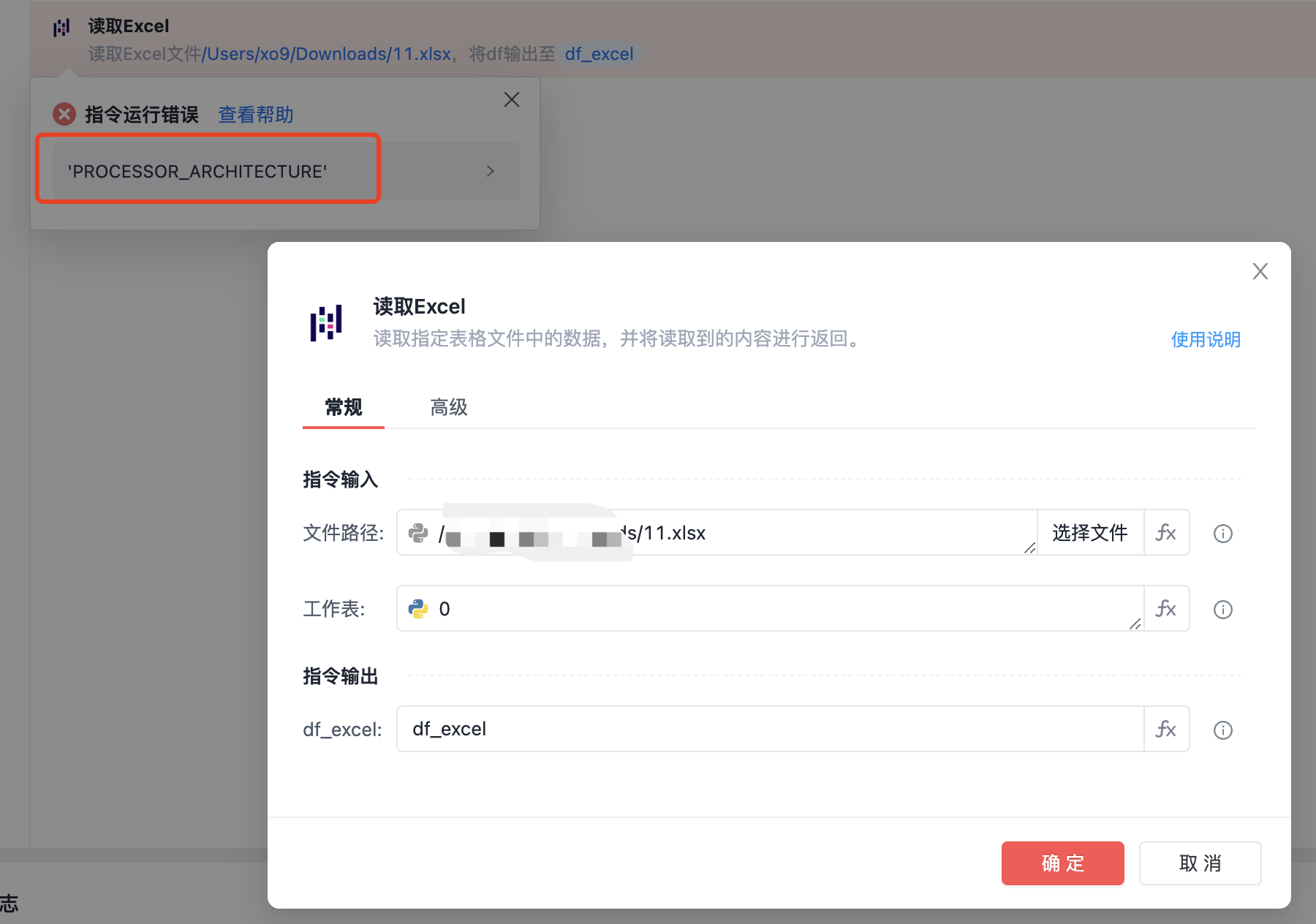Click the fx button for df_excel output
This screenshot has height=924, width=1316.
click(x=1166, y=730)
